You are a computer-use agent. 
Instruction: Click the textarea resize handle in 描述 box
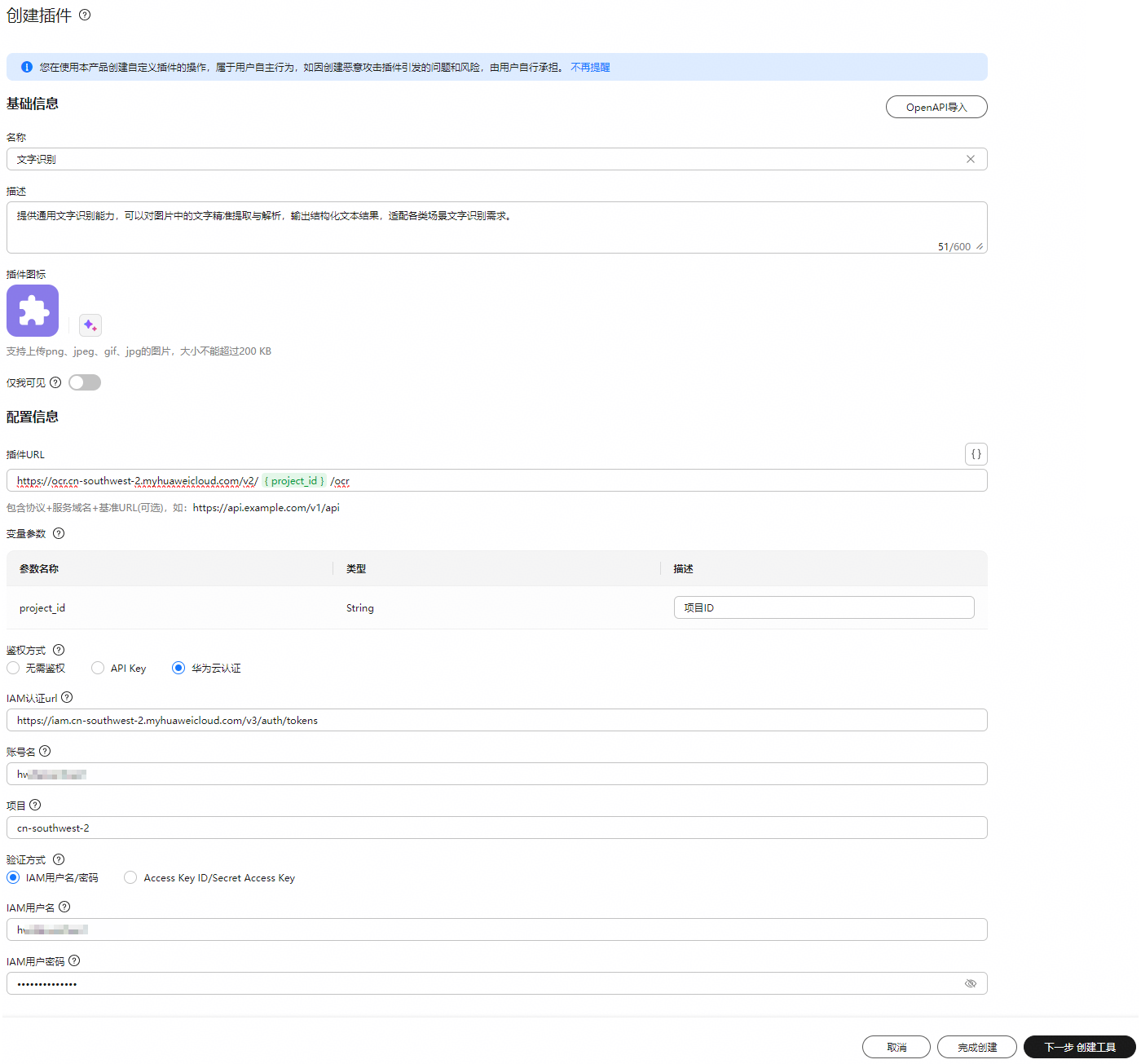click(x=980, y=246)
